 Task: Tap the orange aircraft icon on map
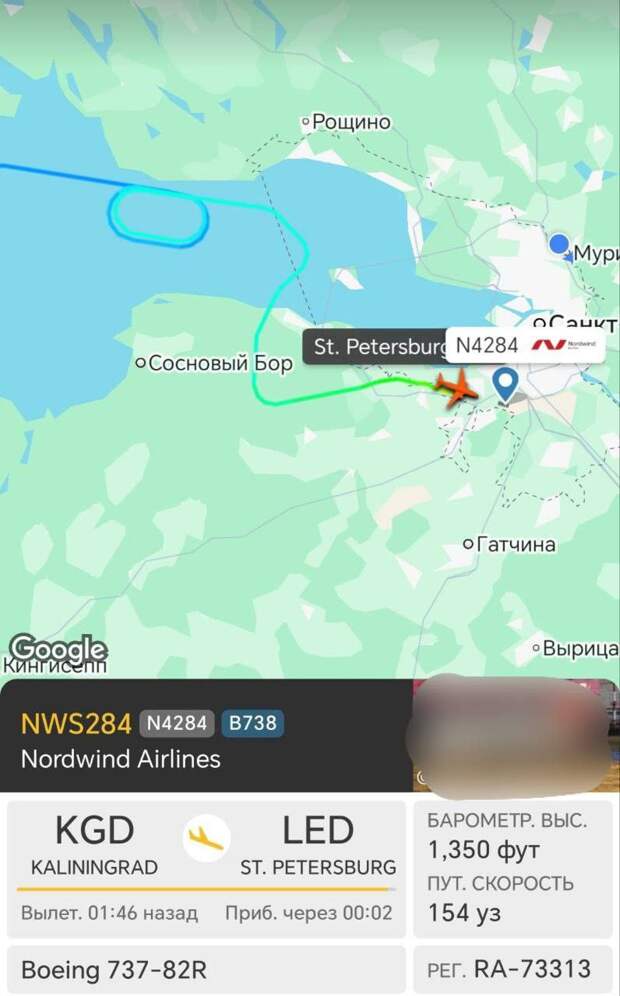coord(456,387)
